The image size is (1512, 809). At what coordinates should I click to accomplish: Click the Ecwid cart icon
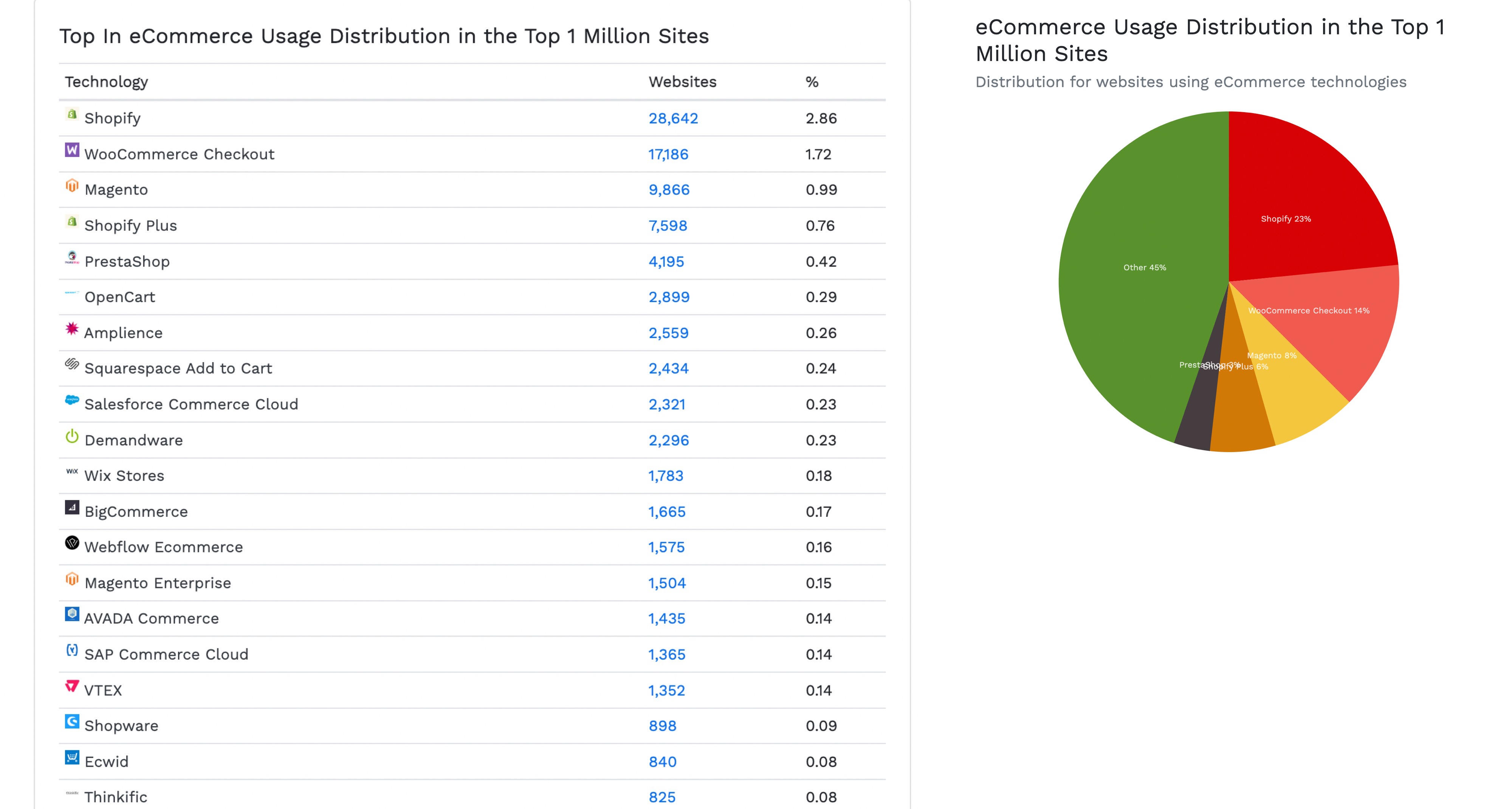pyautogui.click(x=71, y=757)
